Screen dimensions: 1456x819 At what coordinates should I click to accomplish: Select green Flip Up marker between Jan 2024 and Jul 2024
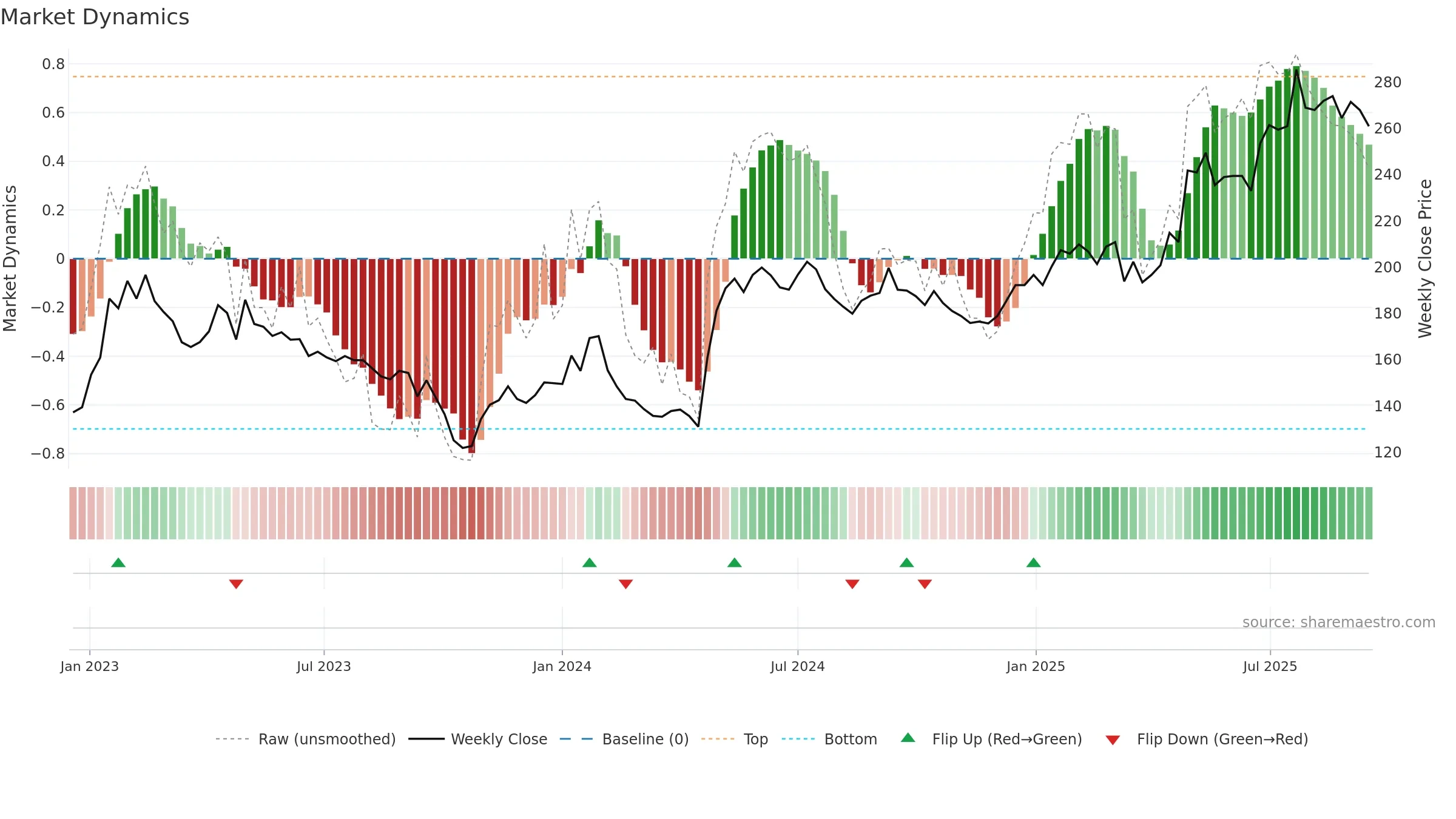click(x=735, y=563)
